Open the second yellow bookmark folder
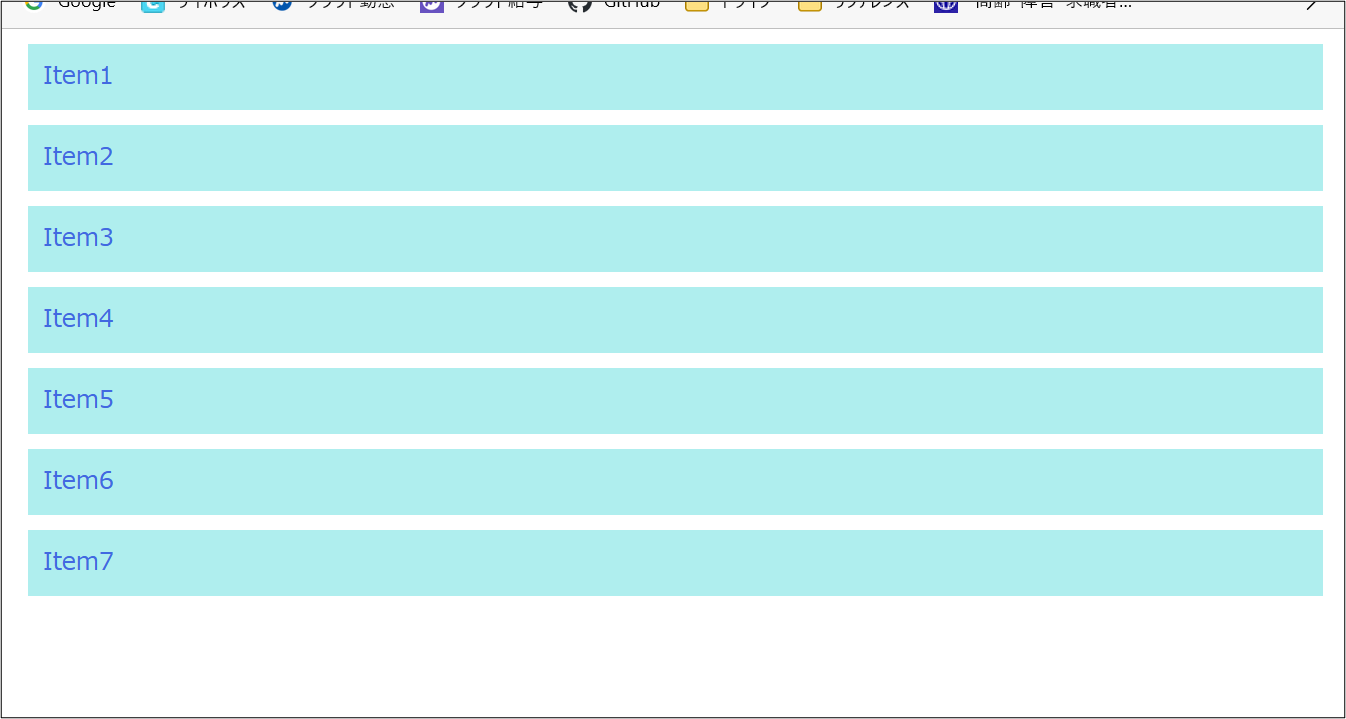 [x=810, y=5]
